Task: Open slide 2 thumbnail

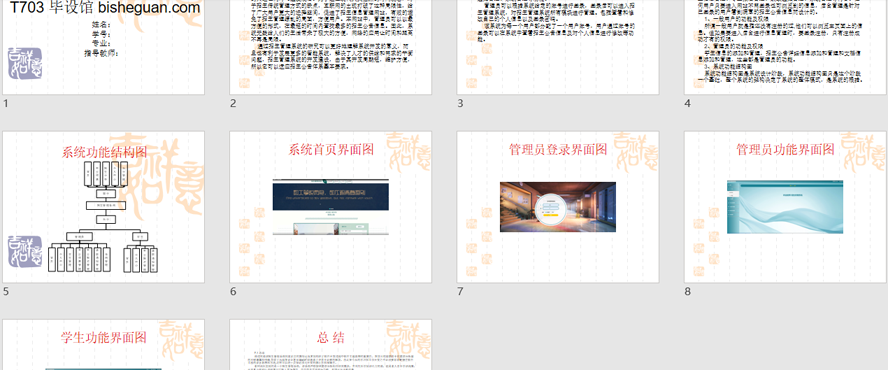Action: [331, 47]
